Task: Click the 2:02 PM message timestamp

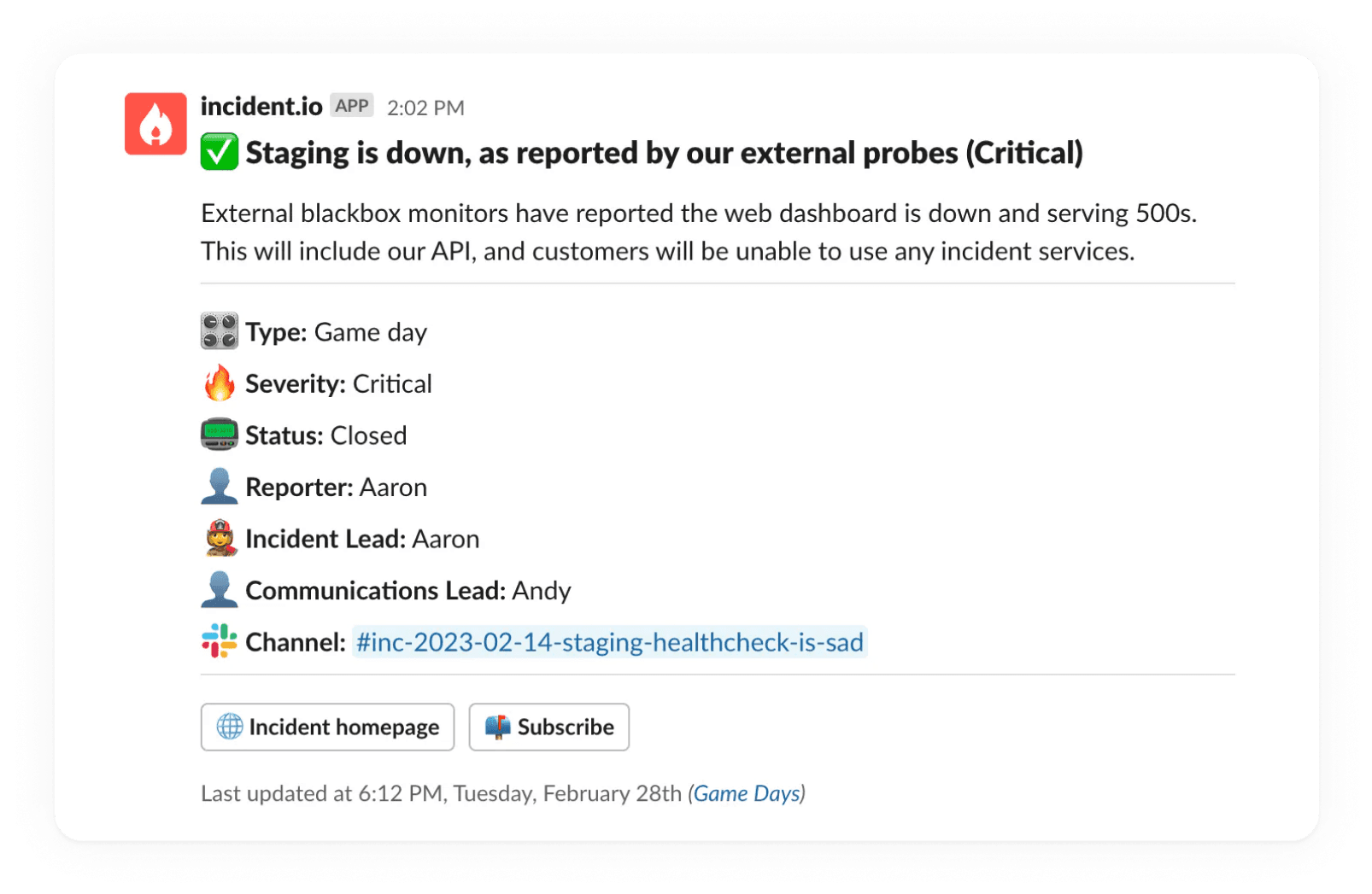Action: click(x=425, y=108)
